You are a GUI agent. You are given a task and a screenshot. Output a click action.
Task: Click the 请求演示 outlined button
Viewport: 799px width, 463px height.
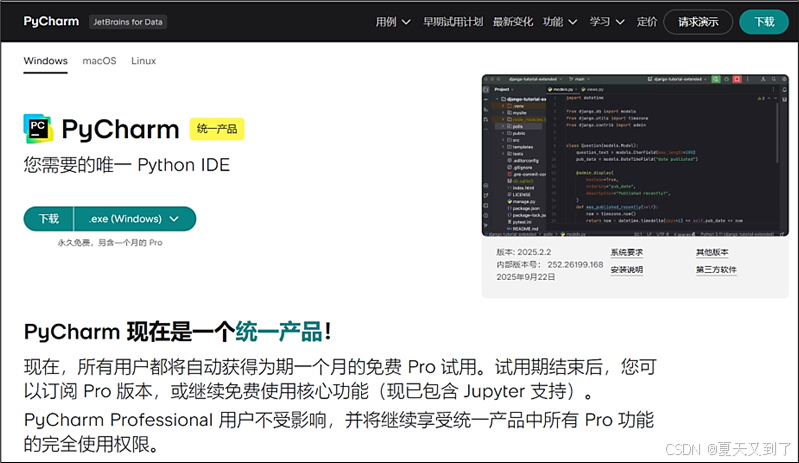point(698,22)
